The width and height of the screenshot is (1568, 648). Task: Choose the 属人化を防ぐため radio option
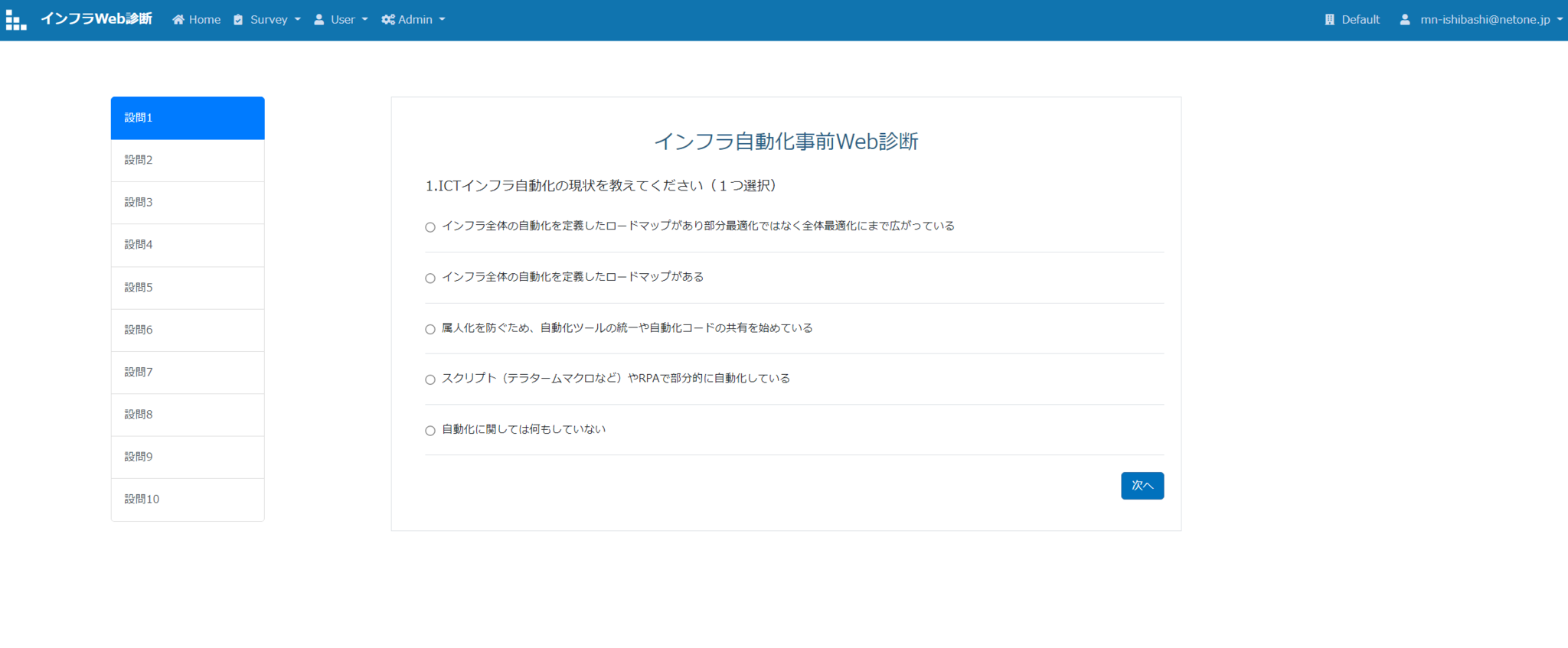tap(430, 329)
